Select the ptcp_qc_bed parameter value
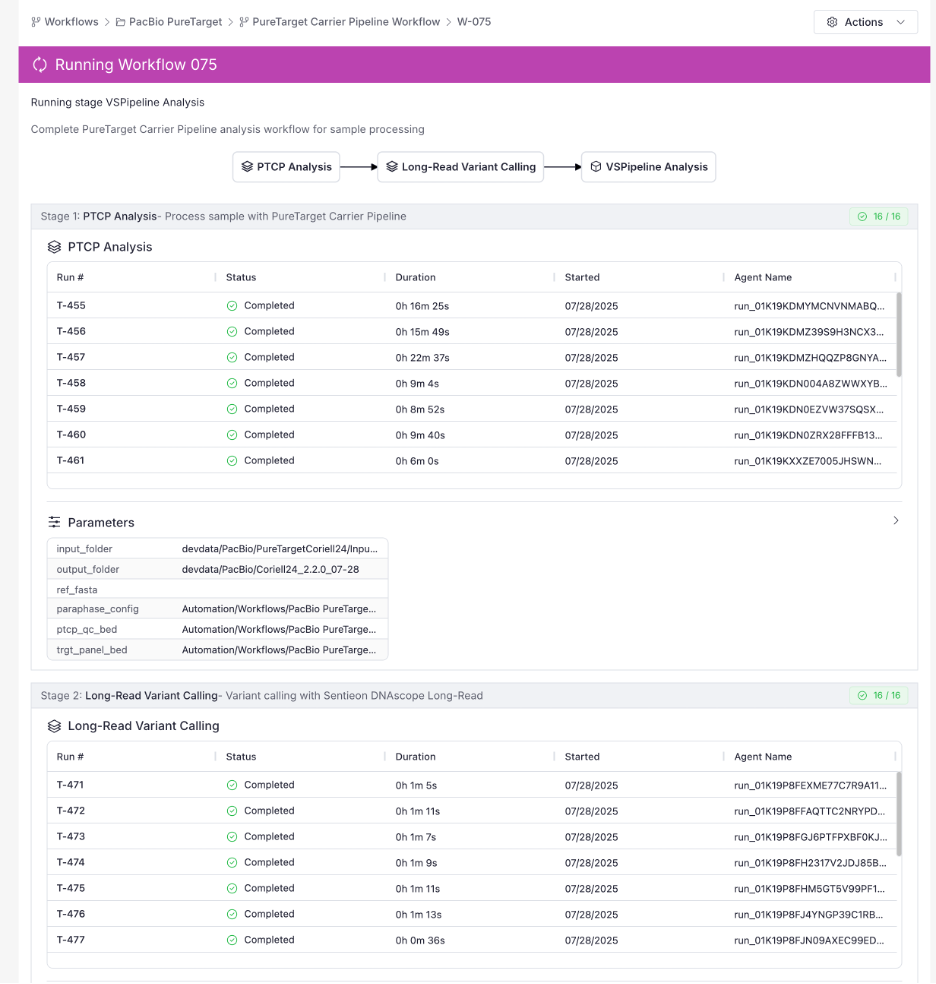The height and width of the screenshot is (984, 936). click(279, 629)
